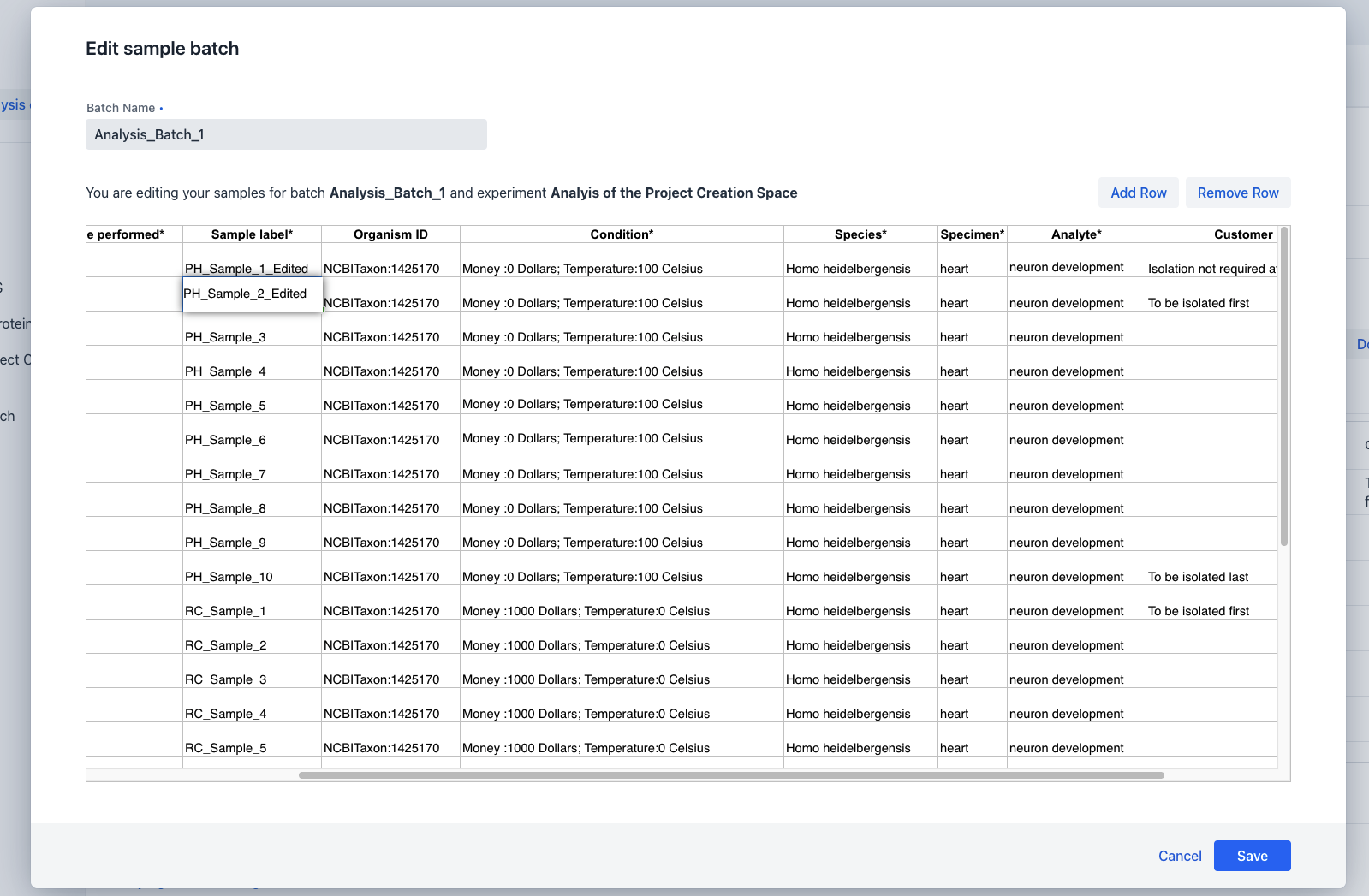
Task: Click the PH_Sample_2_Edited editing cell
Action: [252, 294]
